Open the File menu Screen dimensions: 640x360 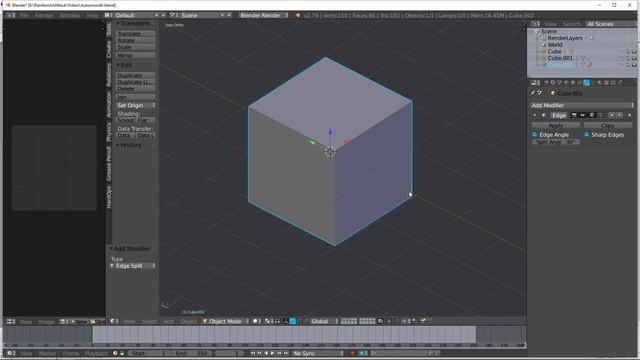(x=24, y=15)
